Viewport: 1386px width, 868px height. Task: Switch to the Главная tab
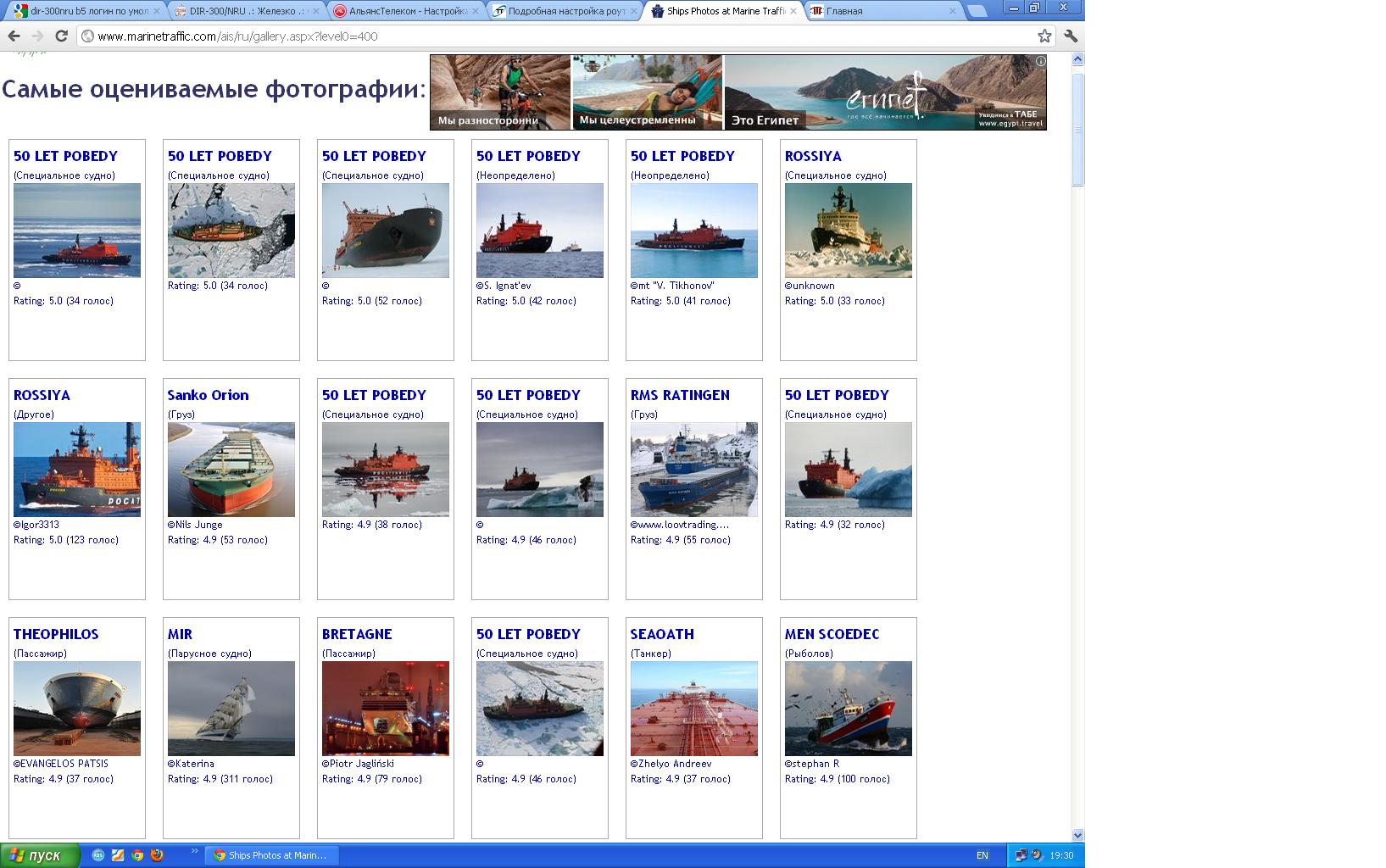882,11
